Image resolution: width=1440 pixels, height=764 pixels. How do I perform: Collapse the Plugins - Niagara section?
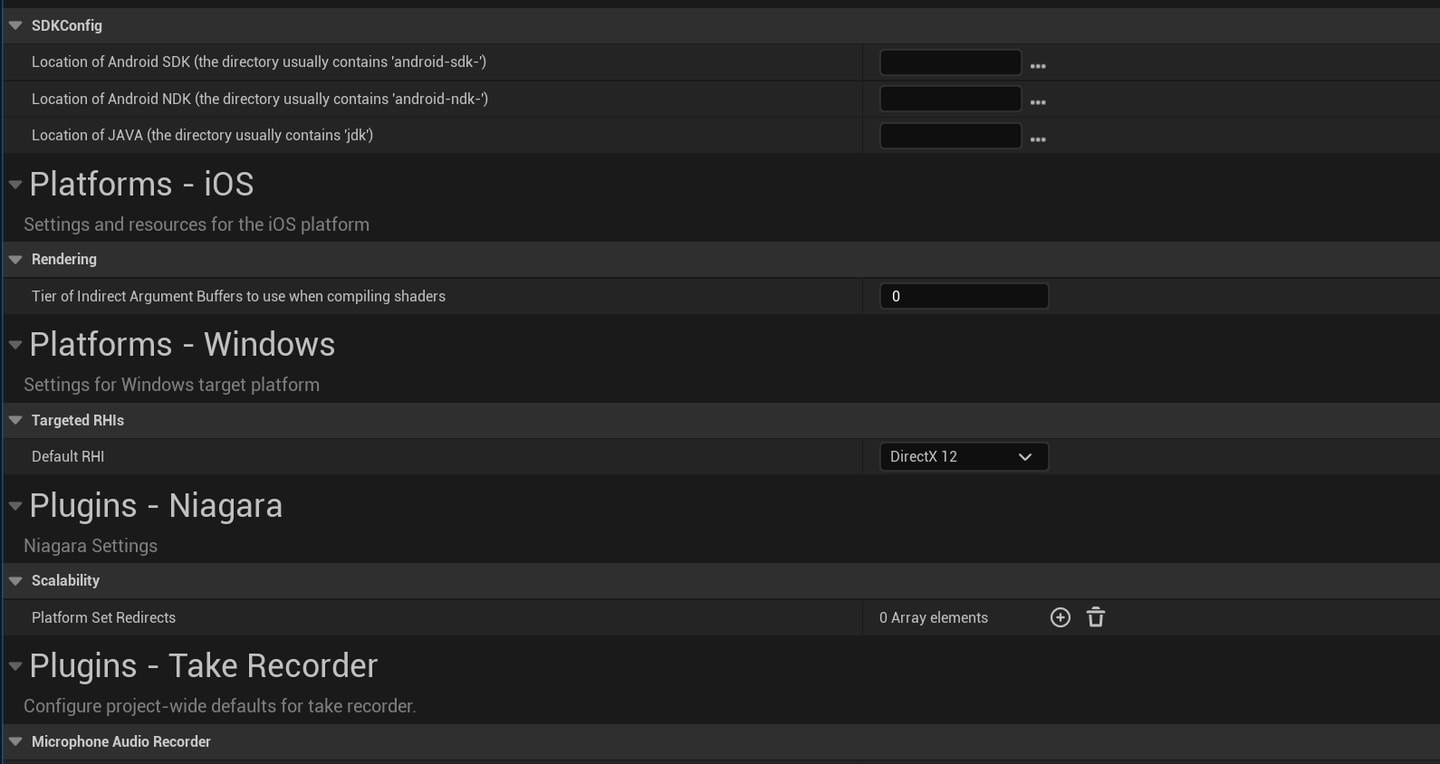pyautogui.click(x=15, y=505)
